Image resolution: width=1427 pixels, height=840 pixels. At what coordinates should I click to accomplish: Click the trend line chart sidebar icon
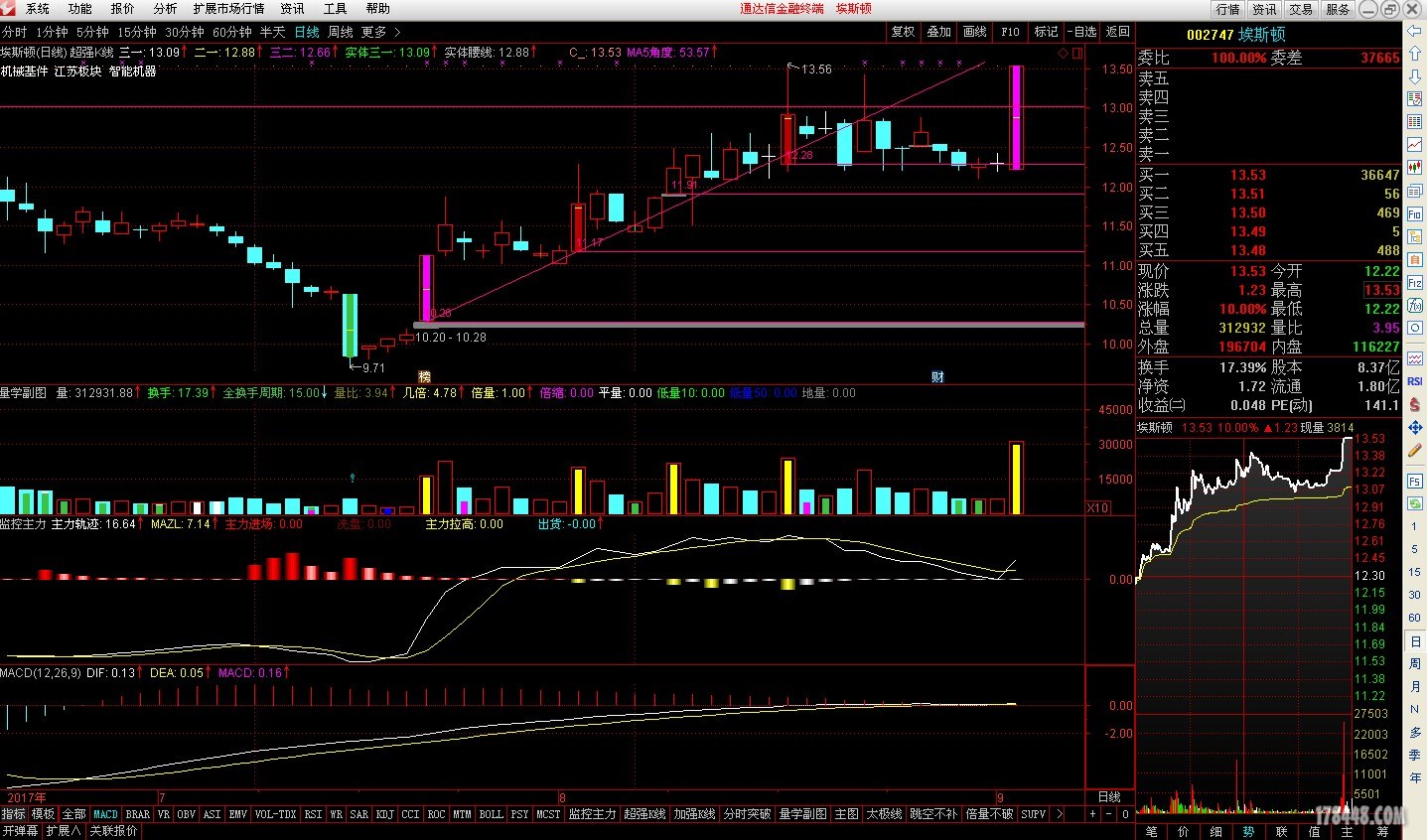click(1415, 145)
